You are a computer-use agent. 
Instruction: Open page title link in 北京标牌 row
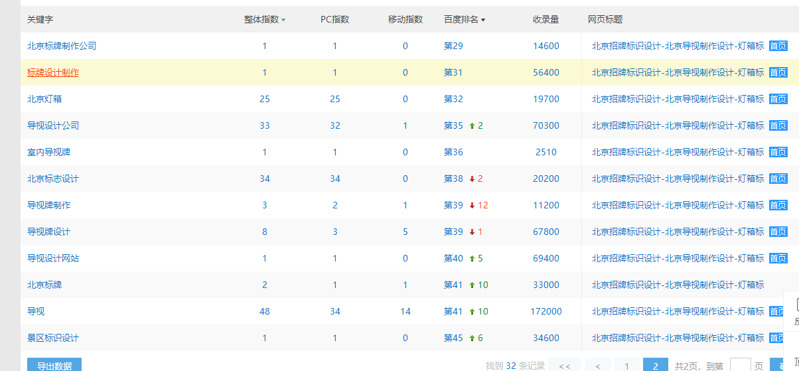(678, 284)
